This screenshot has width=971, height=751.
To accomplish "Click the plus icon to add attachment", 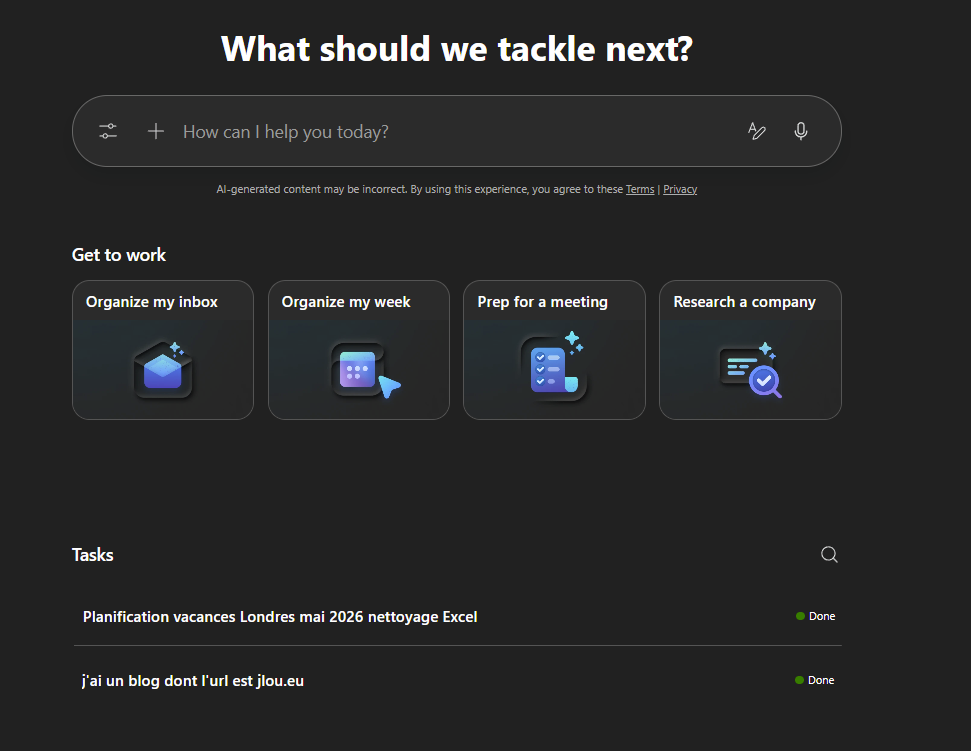I will point(156,131).
